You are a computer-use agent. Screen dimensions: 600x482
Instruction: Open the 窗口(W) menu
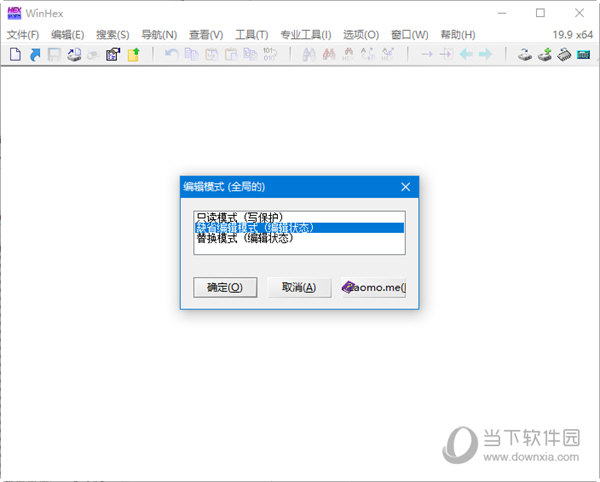tap(409, 35)
